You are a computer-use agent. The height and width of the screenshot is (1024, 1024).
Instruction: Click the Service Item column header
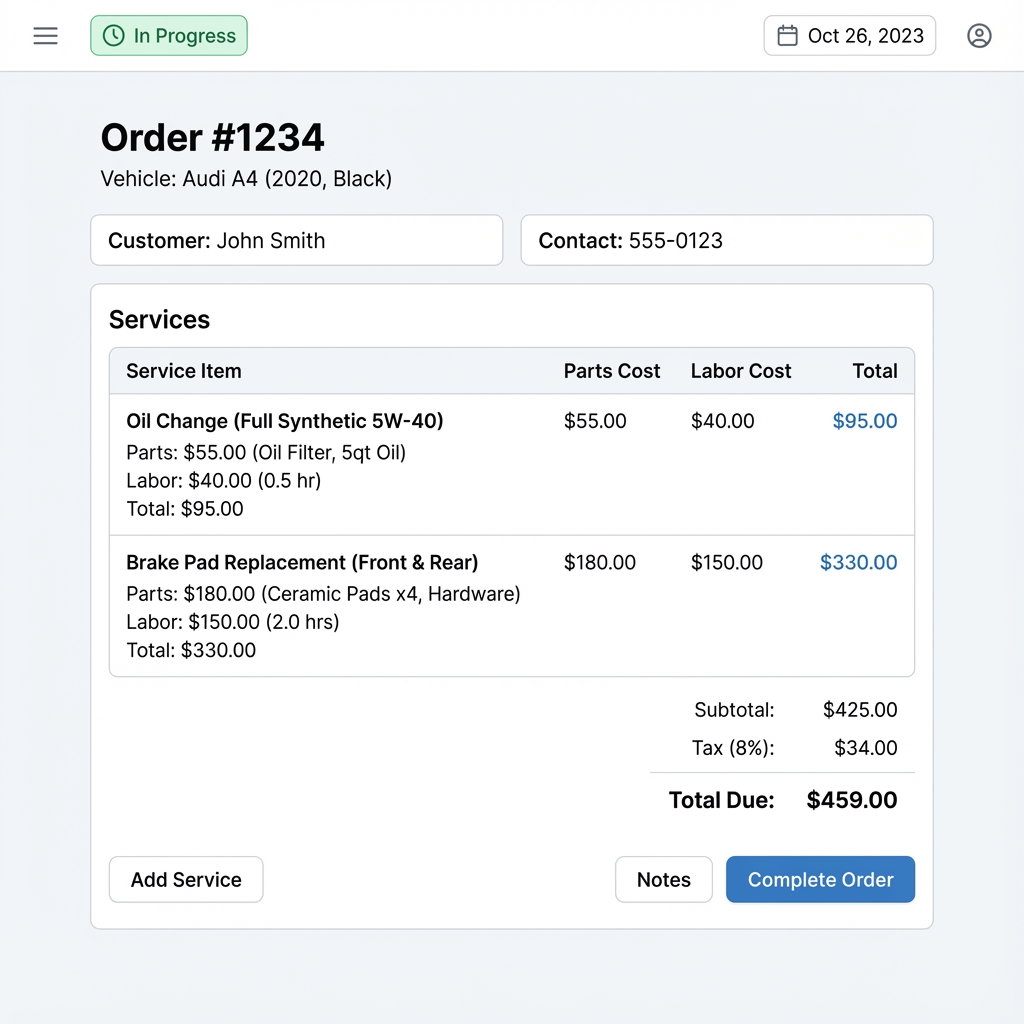pos(184,371)
